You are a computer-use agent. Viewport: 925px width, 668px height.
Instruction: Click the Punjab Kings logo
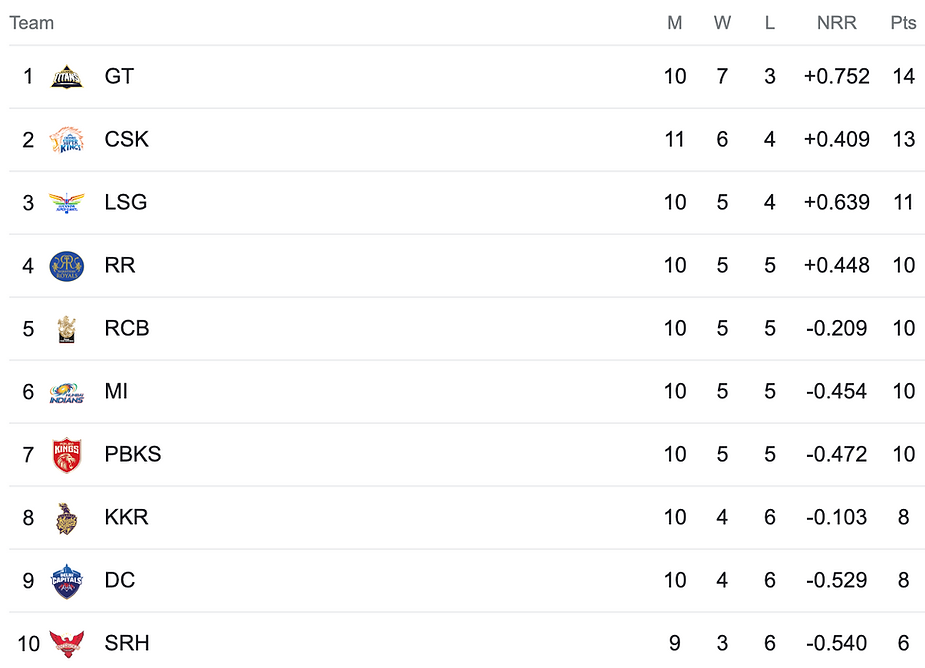tap(67, 455)
